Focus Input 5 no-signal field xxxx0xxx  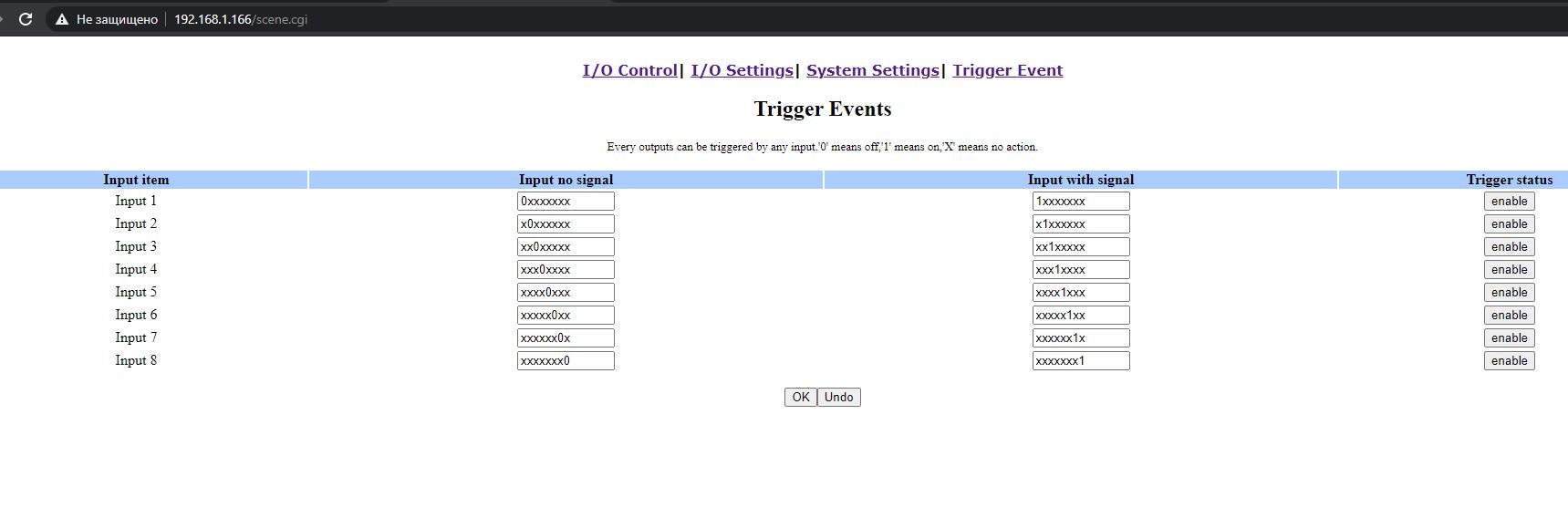(x=566, y=292)
